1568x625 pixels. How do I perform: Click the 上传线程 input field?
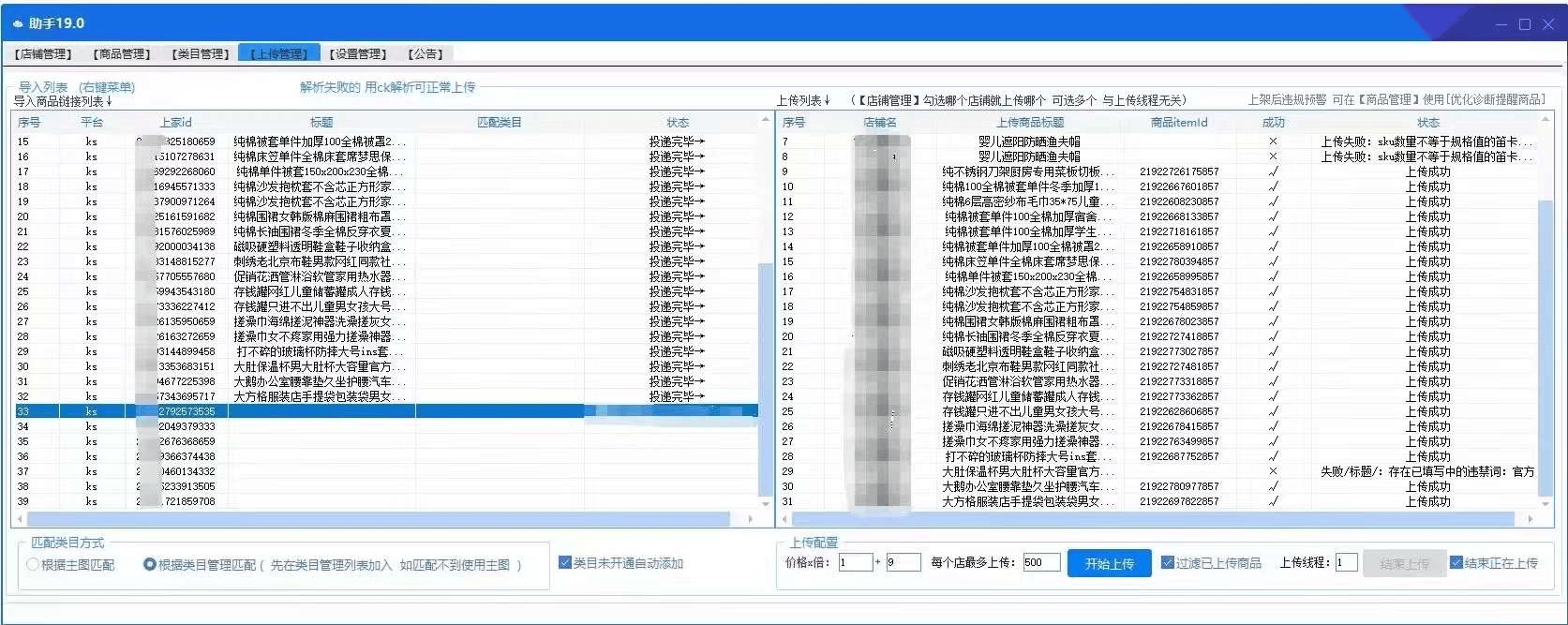coord(1346,562)
